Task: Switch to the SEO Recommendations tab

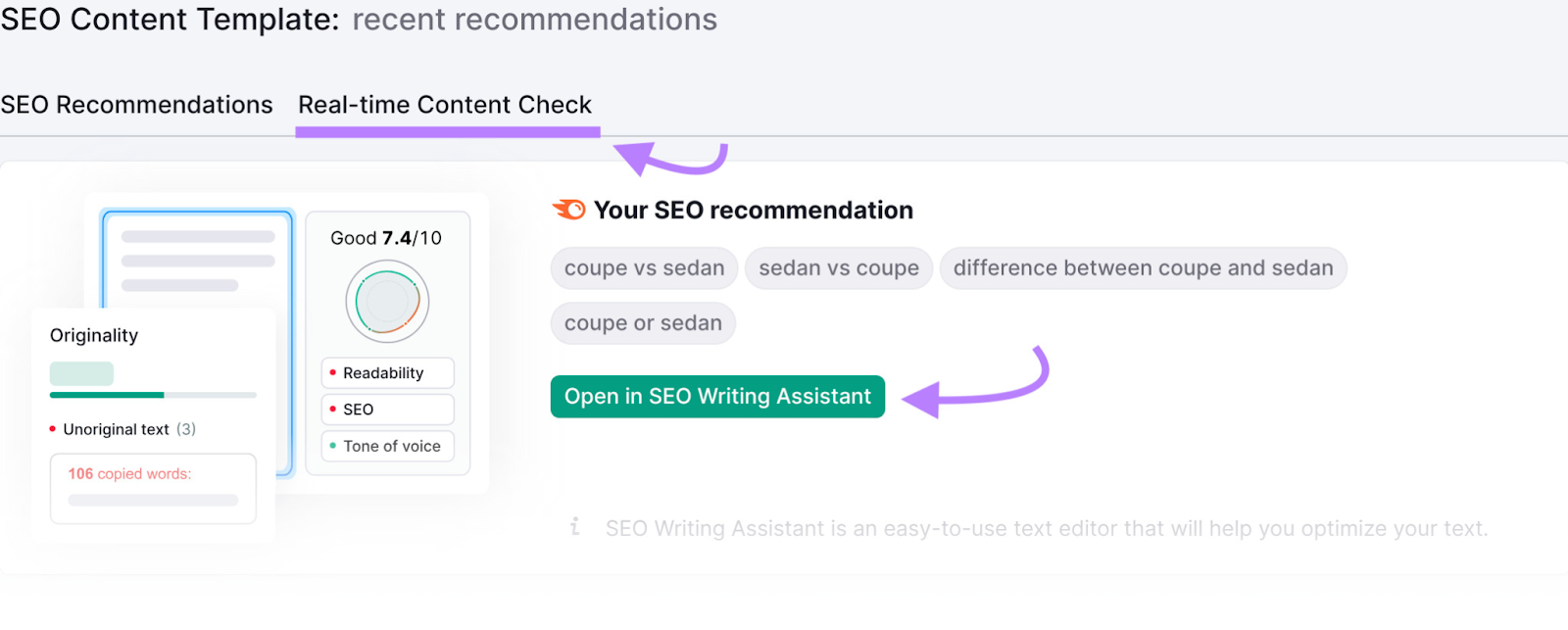Action: pos(137,105)
